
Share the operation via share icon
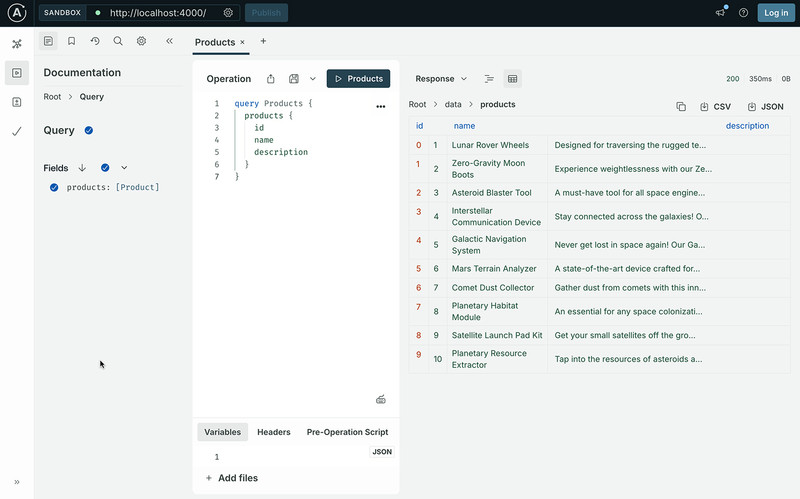point(270,79)
